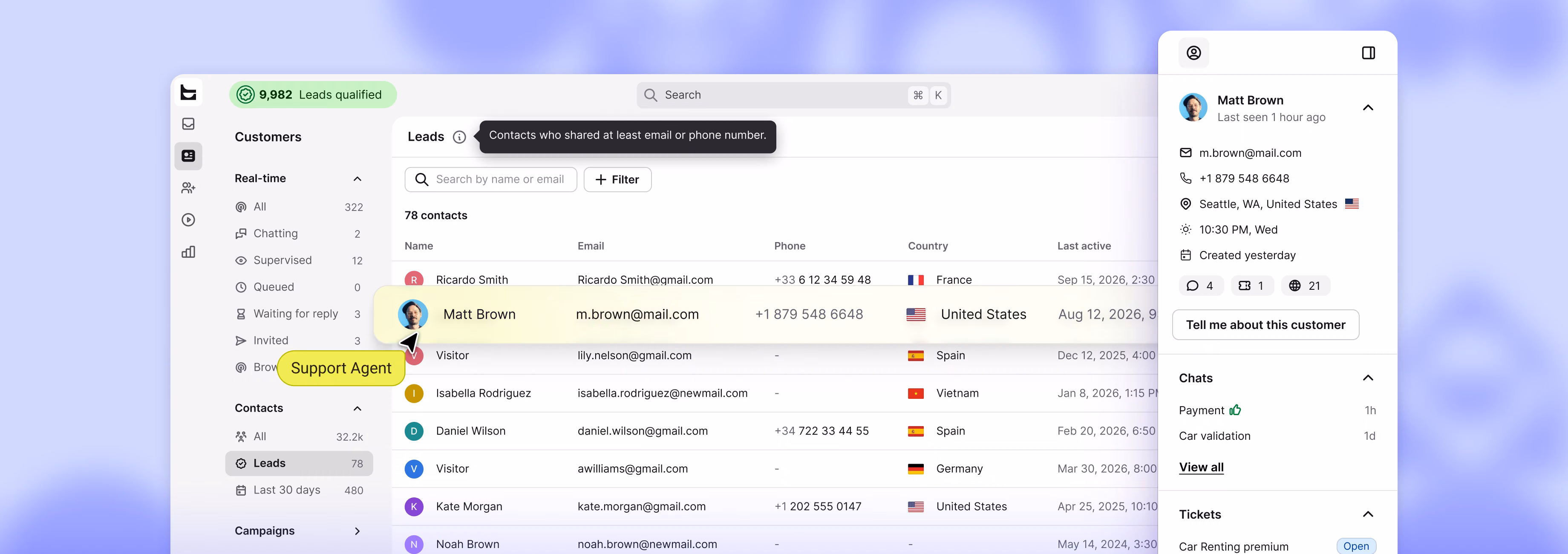Click lily.nelson@gmail.com email cell

634,355
